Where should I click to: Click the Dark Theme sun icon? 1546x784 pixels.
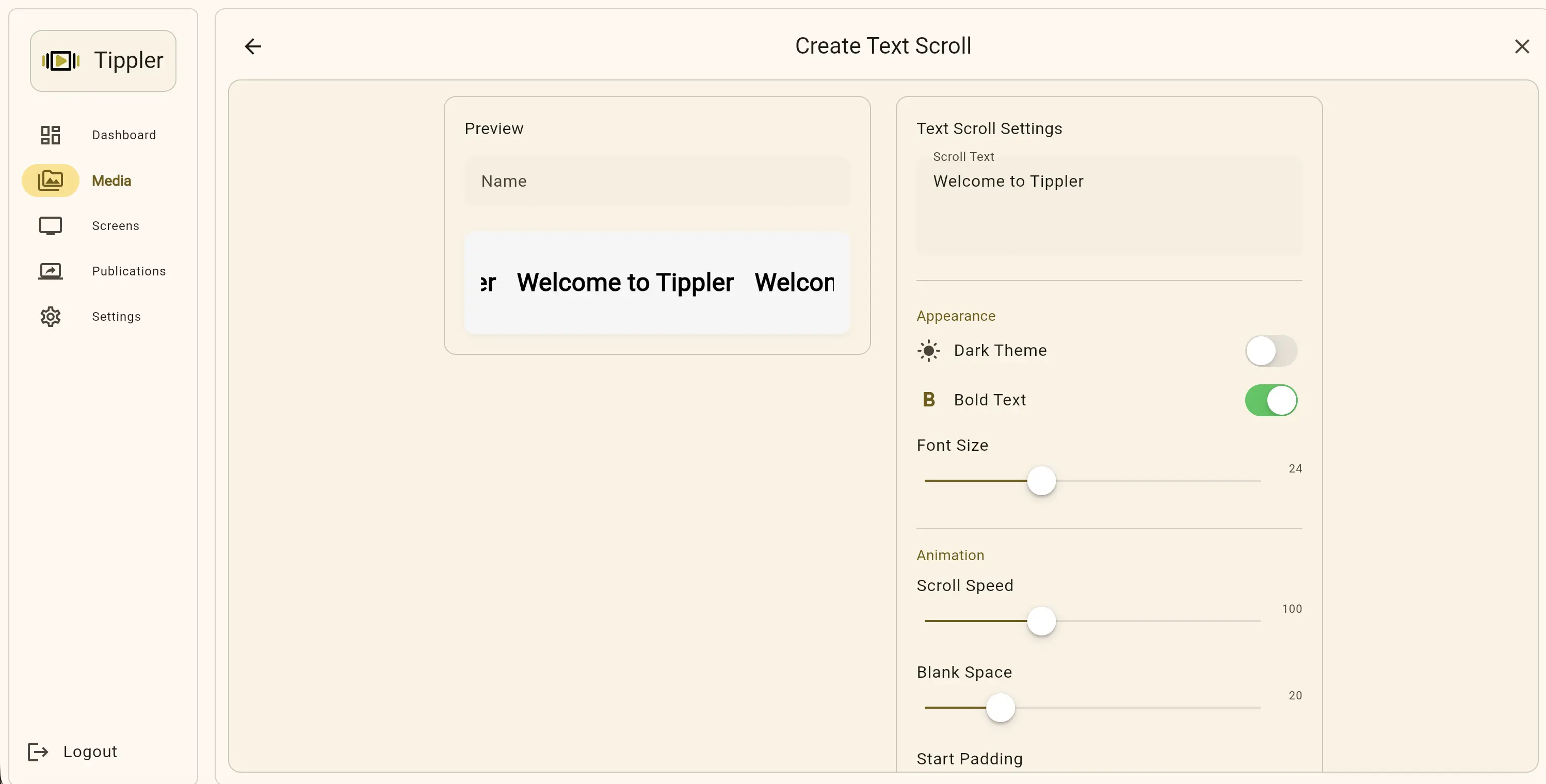928,350
